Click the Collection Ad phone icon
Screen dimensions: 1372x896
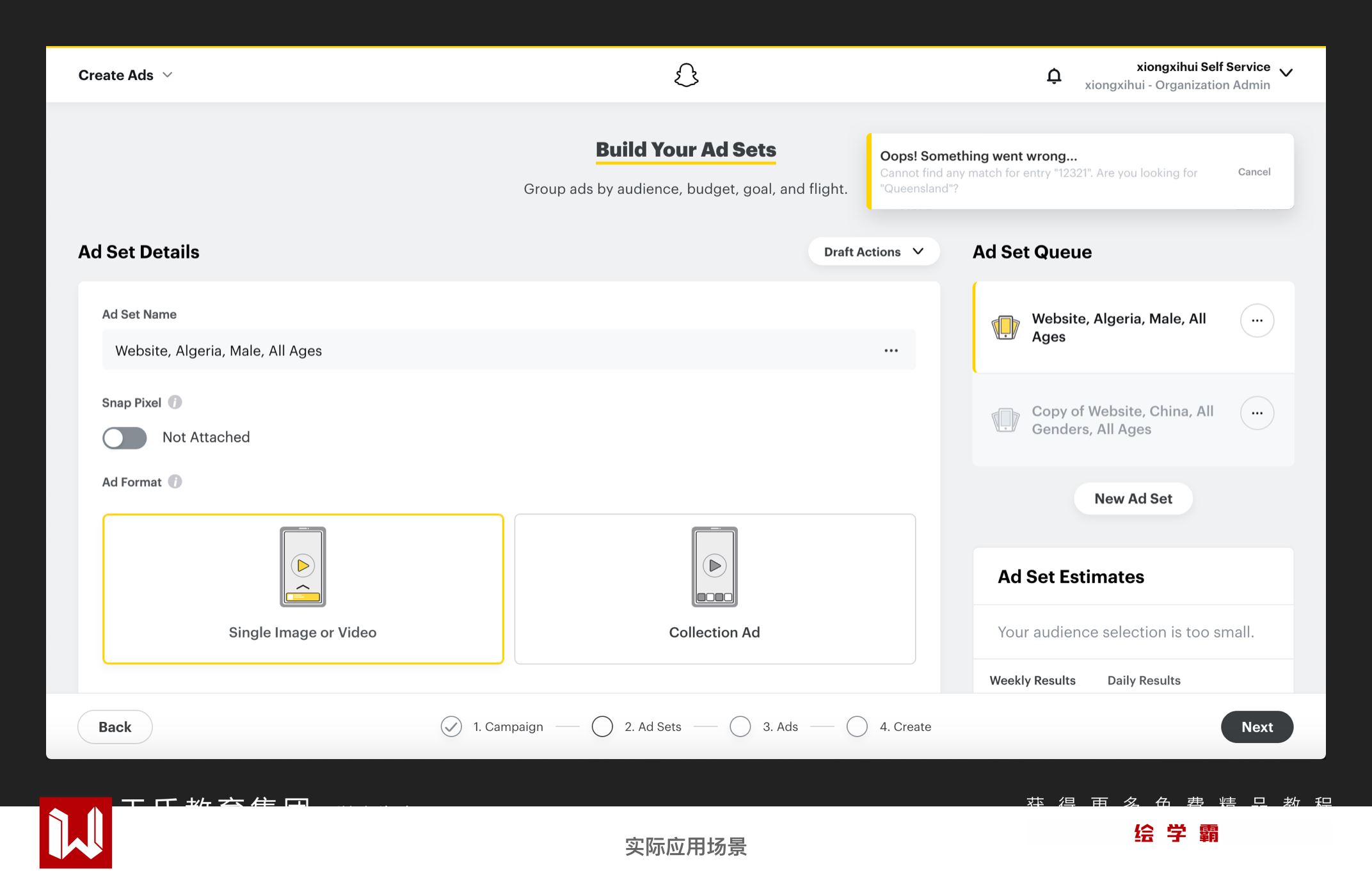[x=714, y=566]
